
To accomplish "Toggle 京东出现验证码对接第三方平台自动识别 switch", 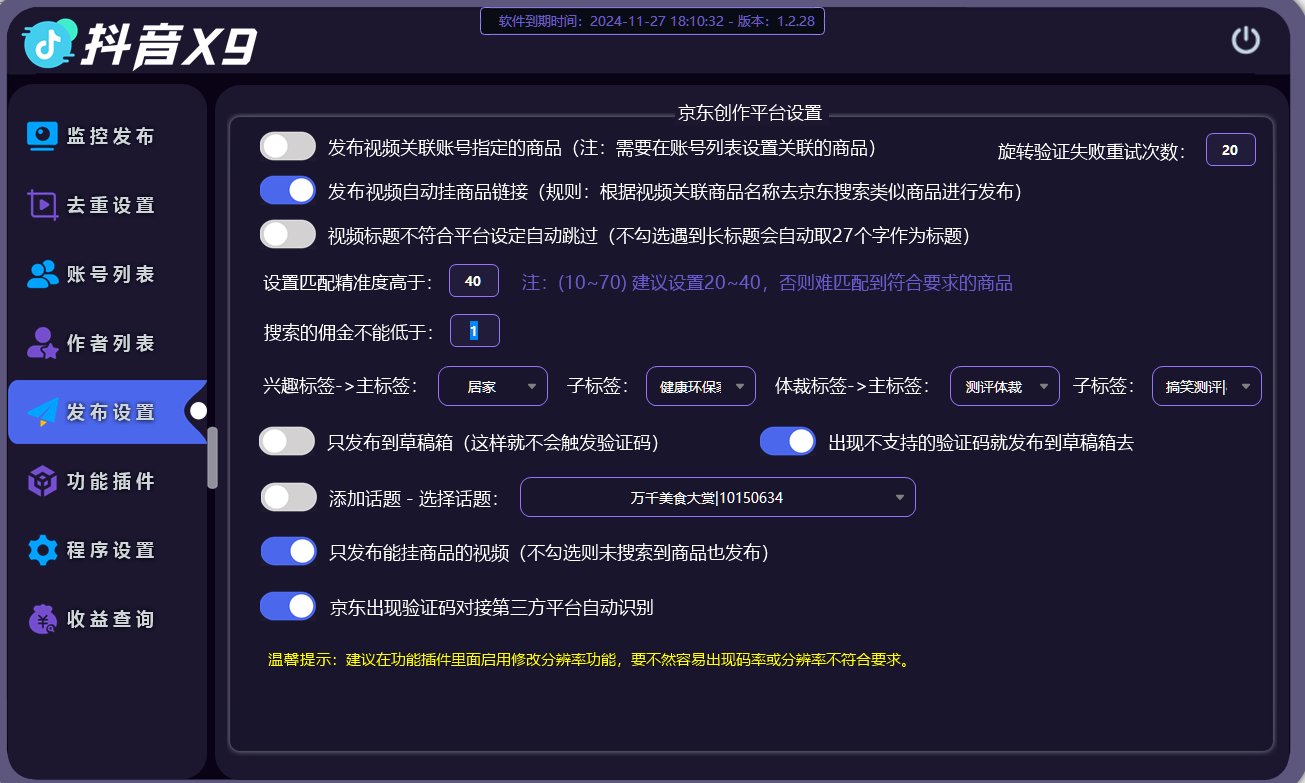I will 288,606.
